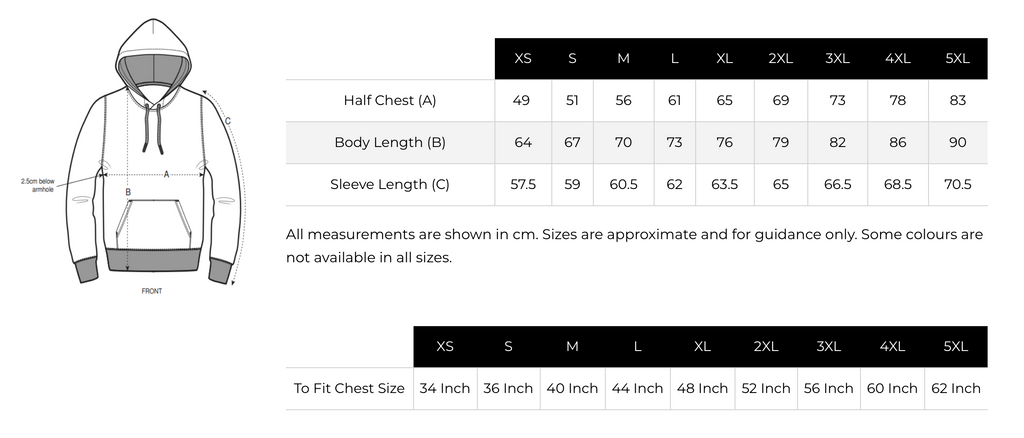Select the '83' half chest cell
The width and height of the screenshot is (1024, 438).
coord(957,100)
